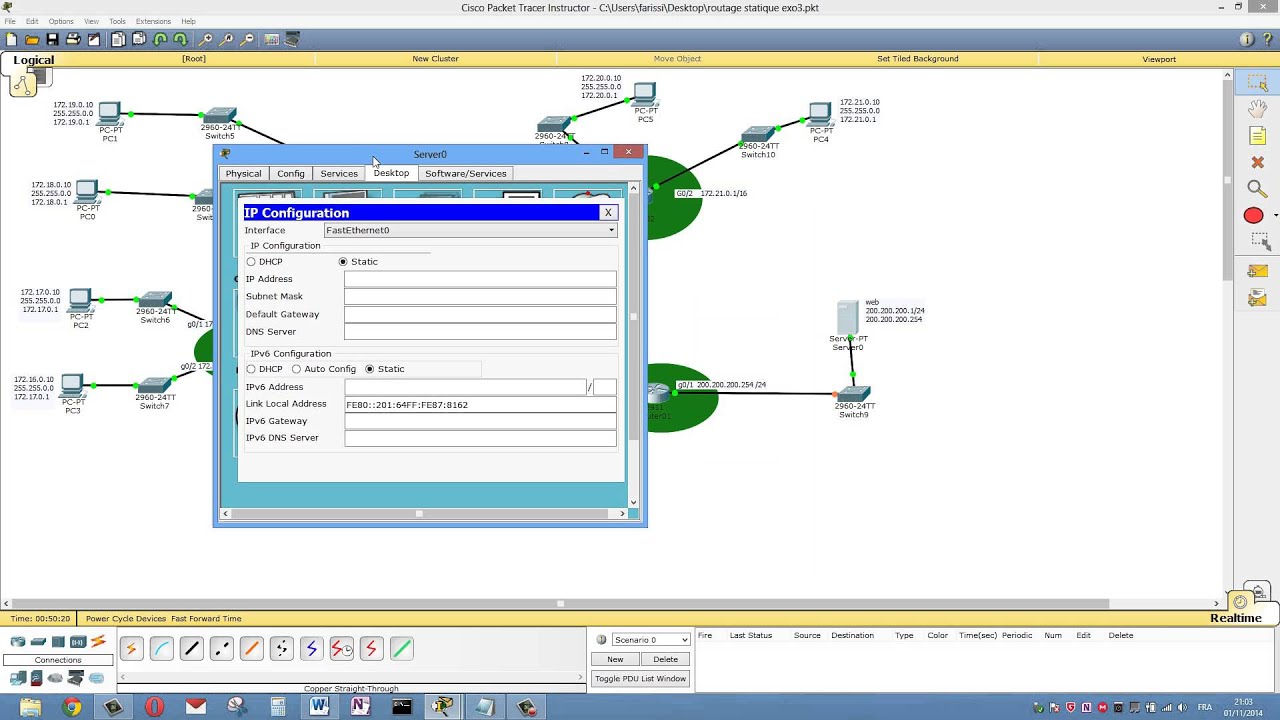
Task: Open the Scenario 0 dropdown
Action: pyautogui.click(x=649, y=640)
